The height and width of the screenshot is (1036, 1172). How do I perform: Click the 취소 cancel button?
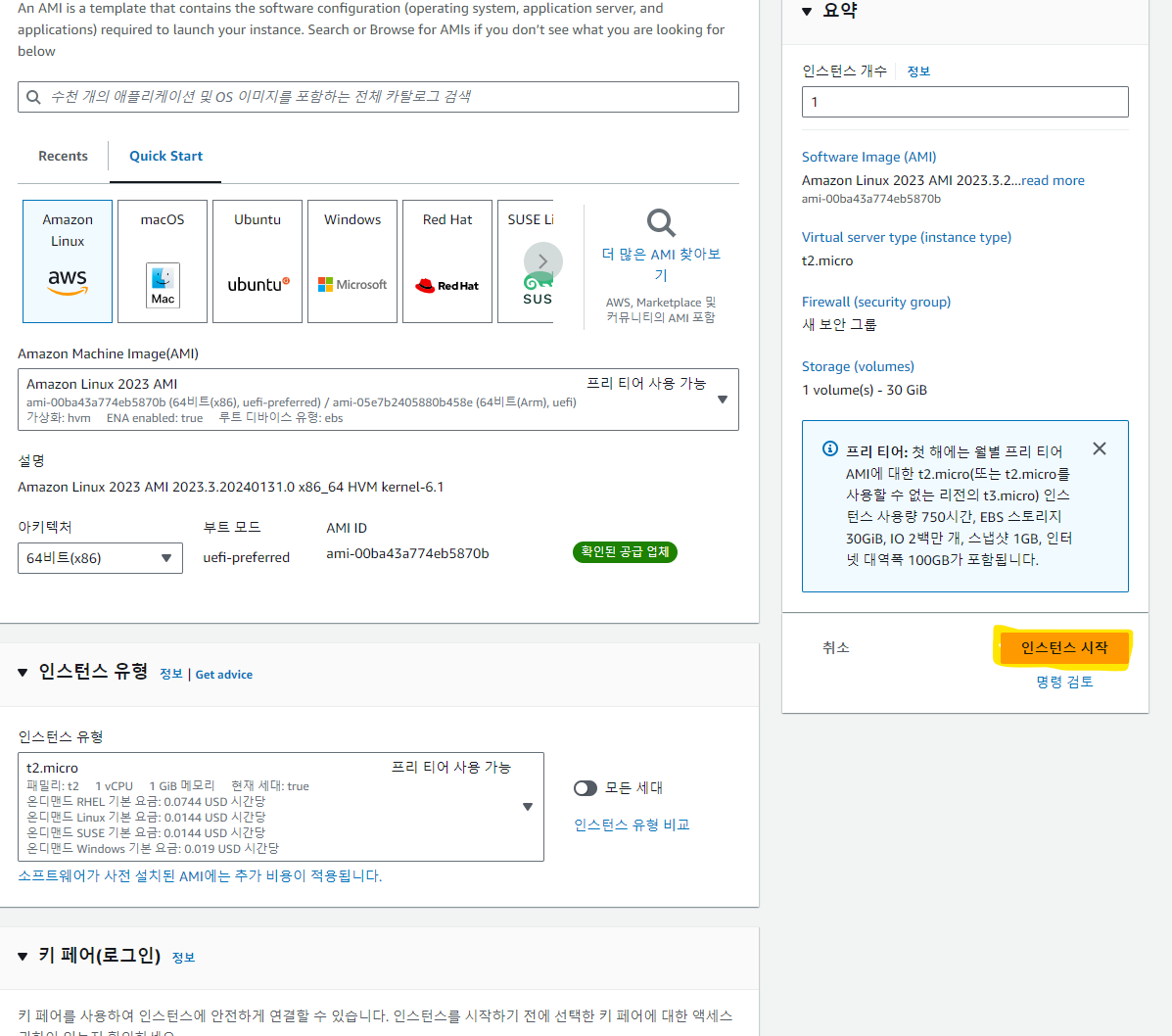point(835,647)
